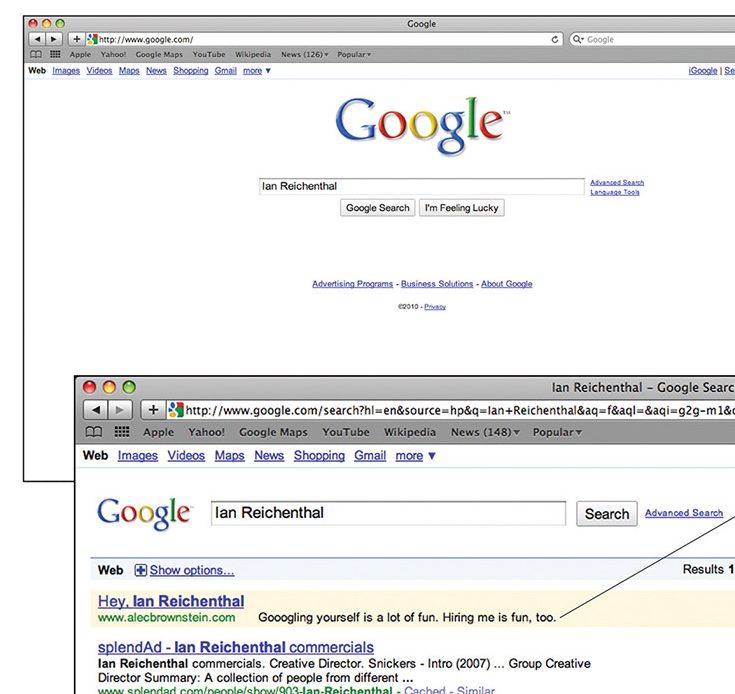Open the About Google link
The width and height of the screenshot is (735, 694).
point(506,284)
